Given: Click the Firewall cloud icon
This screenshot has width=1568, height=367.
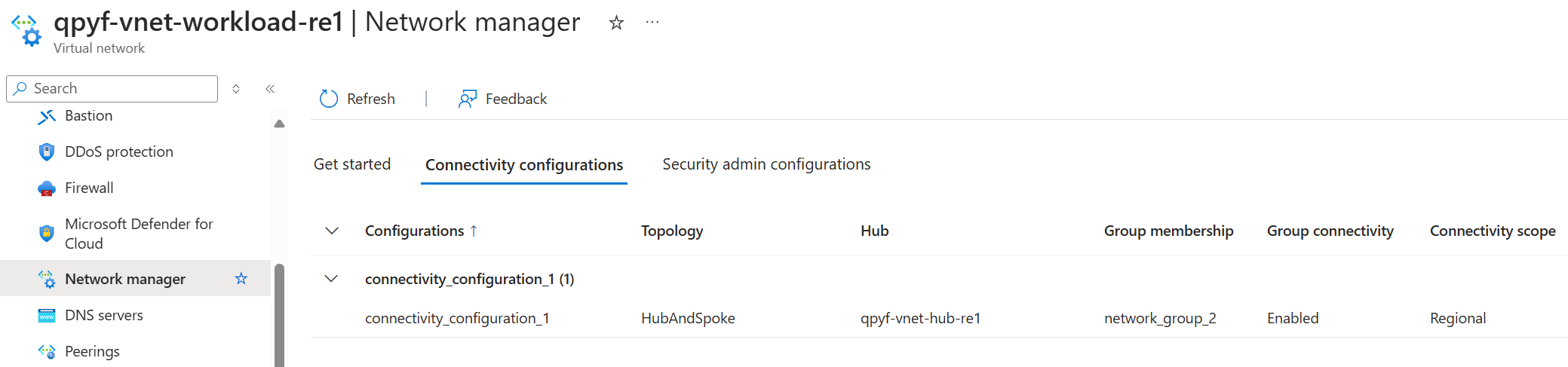Looking at the screenshot, I should (47, 188).
